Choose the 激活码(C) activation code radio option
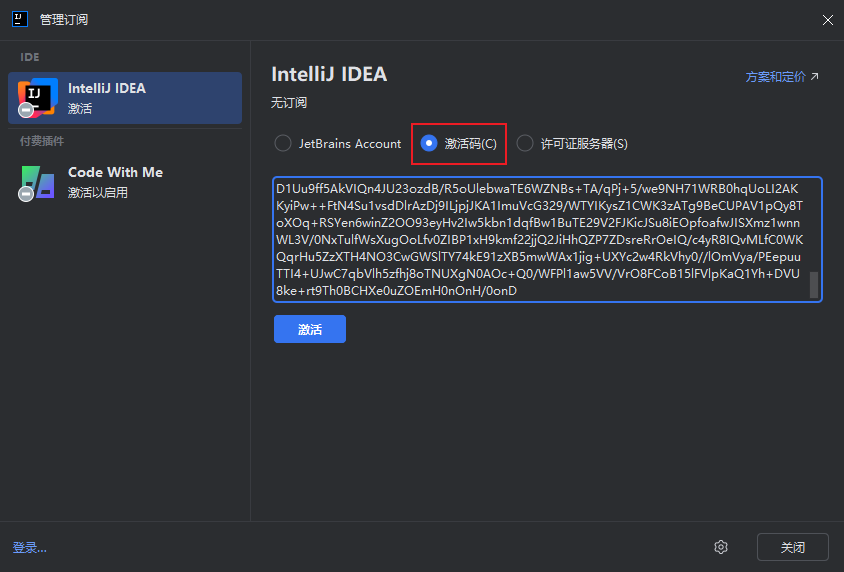The width and height of the screenshot is (844, 572). 459,144
